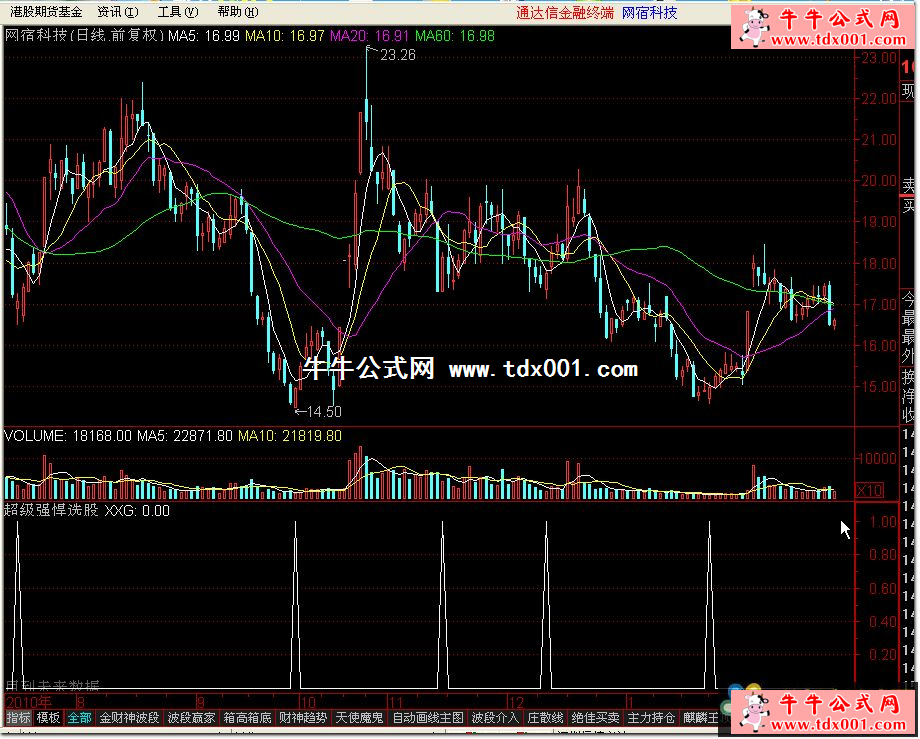Click month 11 on timeline
Viewport: 920px width, 739px height.
coord(396,702)
